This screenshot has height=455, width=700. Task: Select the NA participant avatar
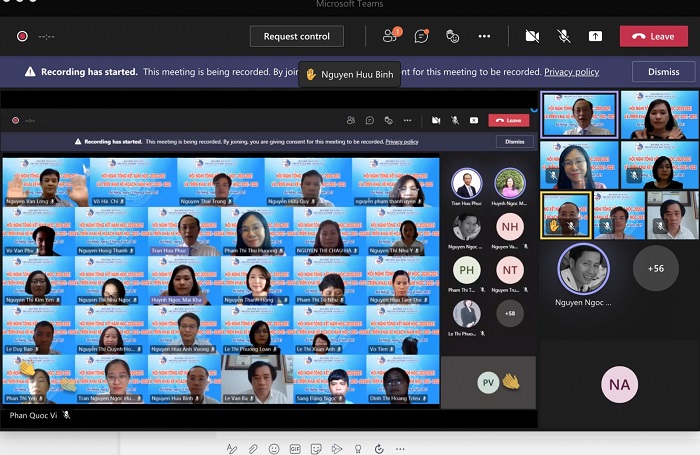(x=619, y=384)
